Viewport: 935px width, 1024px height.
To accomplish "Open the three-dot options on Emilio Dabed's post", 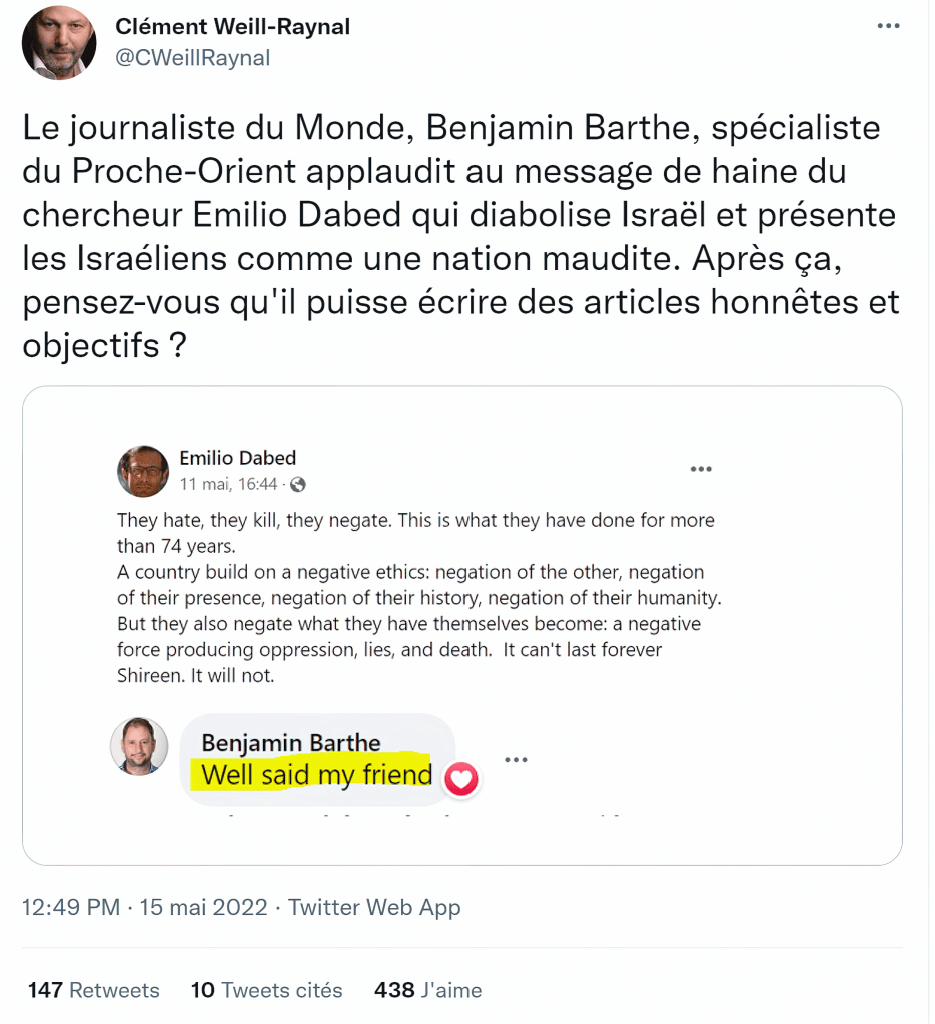I will coord(701,469).
